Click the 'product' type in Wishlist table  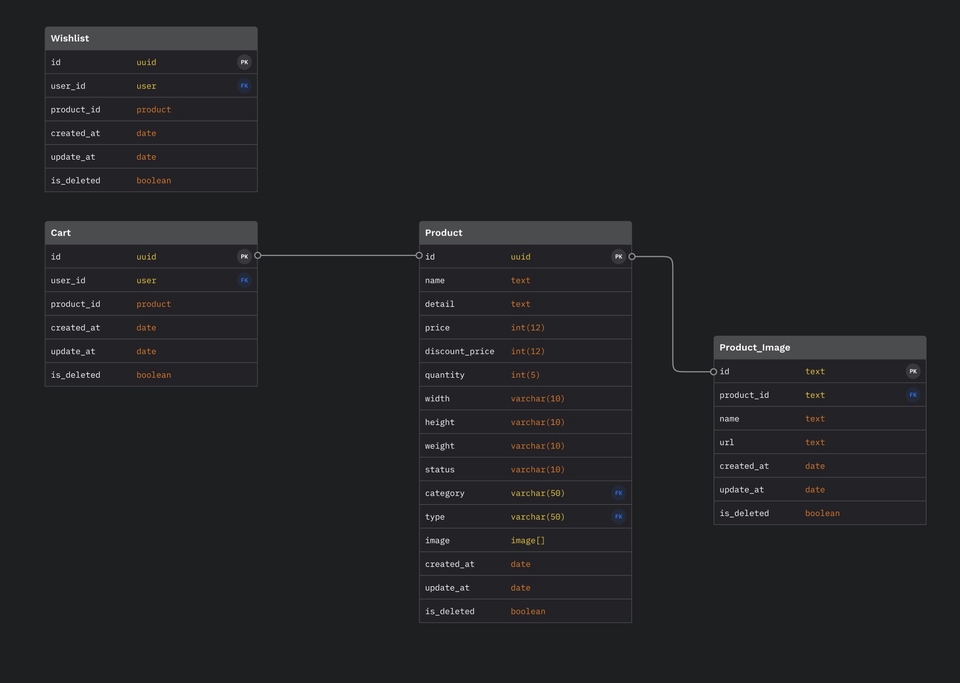click(x=154, y=110)
